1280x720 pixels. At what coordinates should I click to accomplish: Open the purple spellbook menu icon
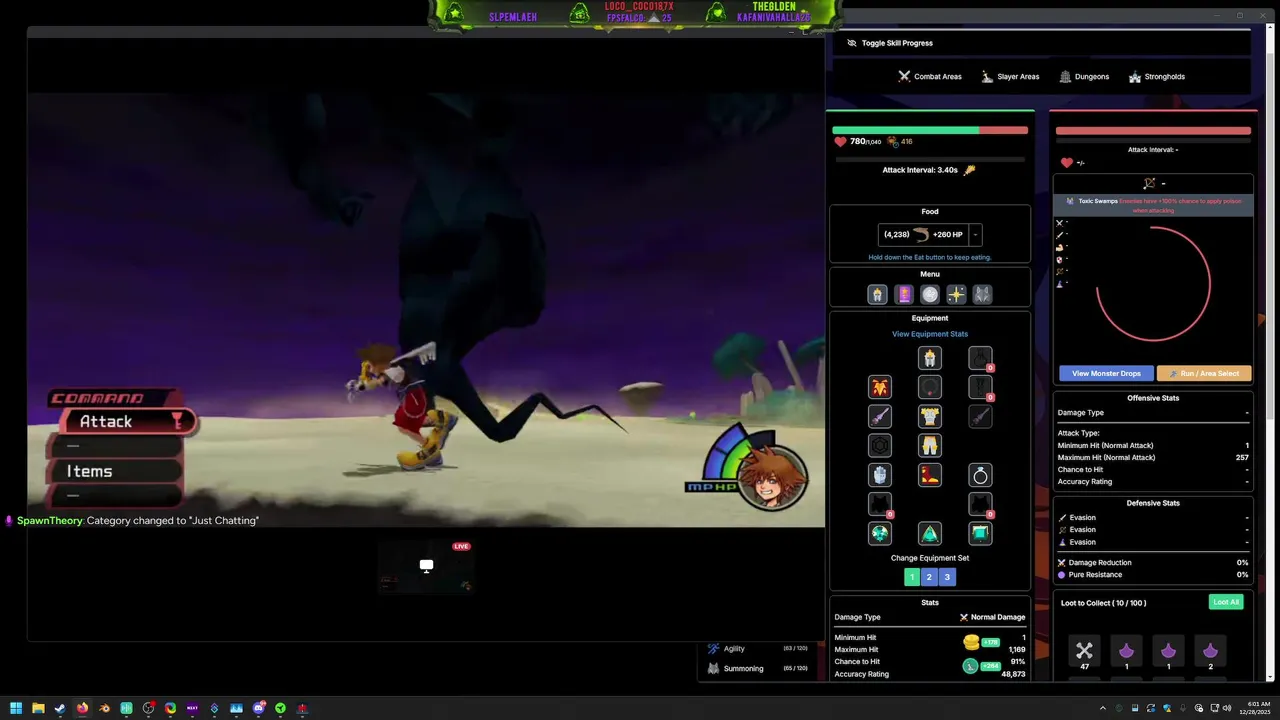[x=904, y=294]
